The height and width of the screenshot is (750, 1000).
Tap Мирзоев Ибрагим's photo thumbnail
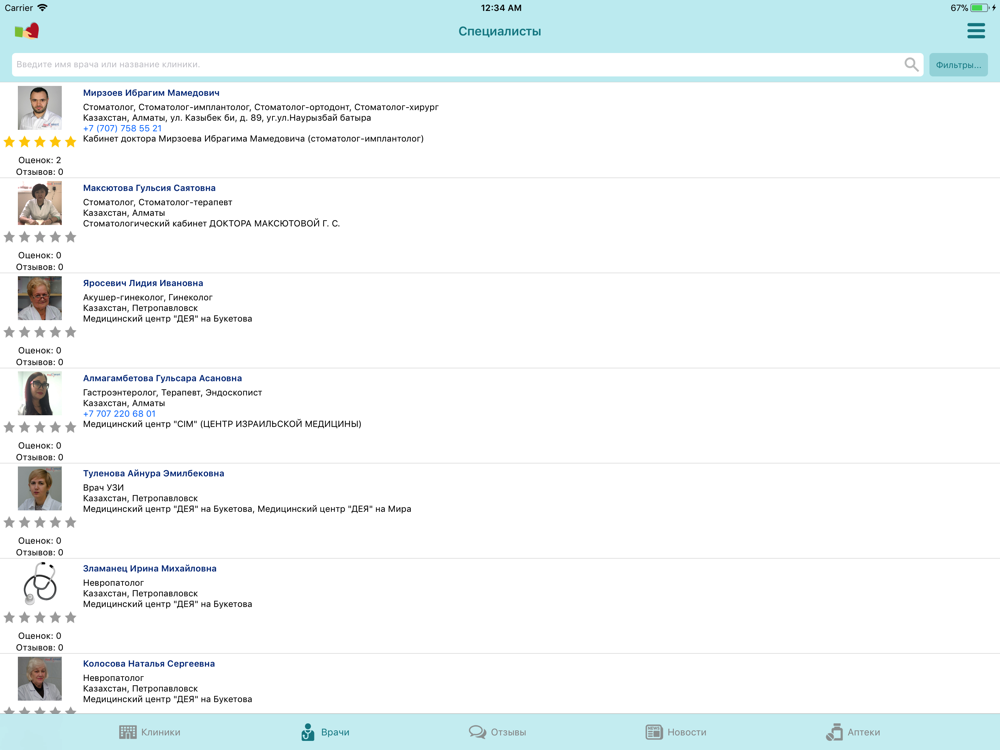[x=40, y=108]
